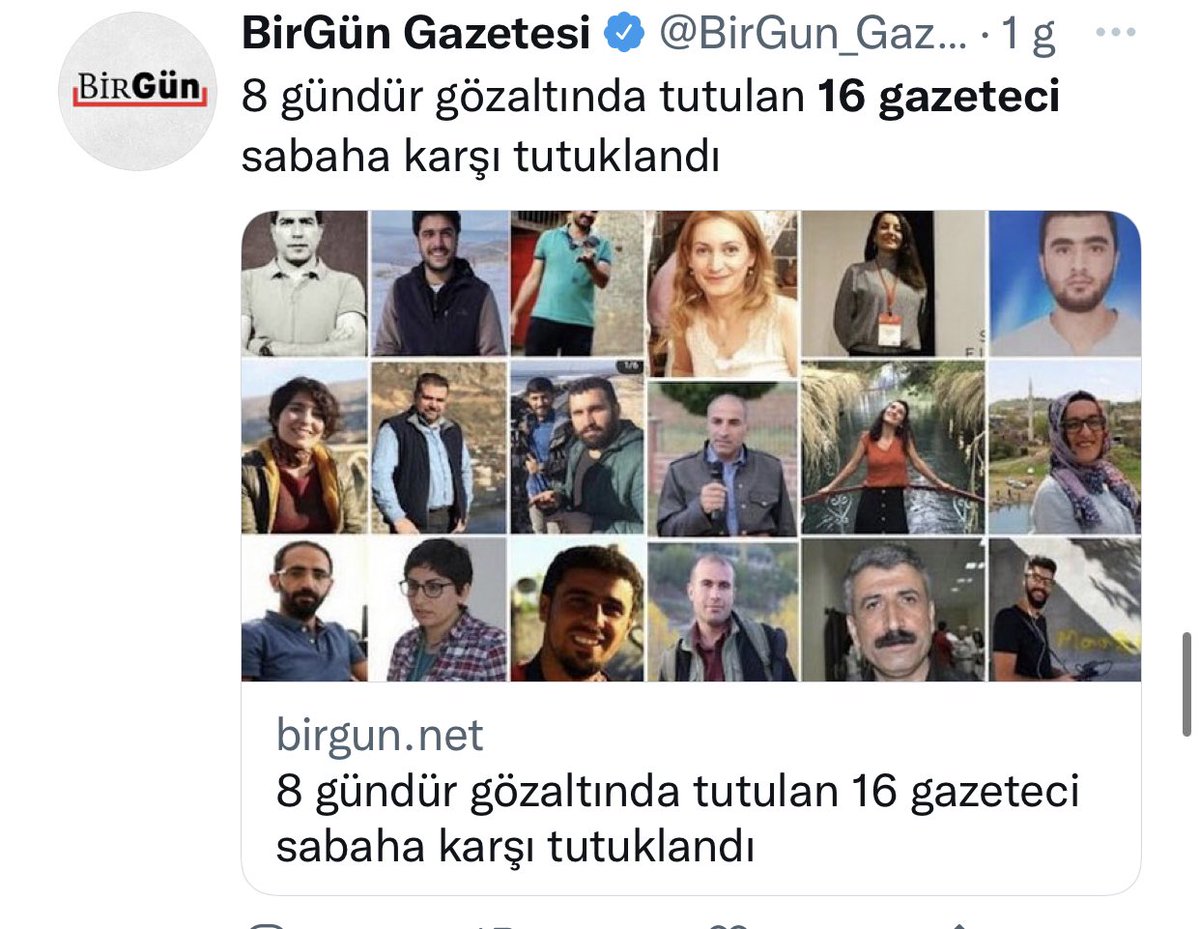Open photo of woman in orange top on bridge

[x=893, y=447]
